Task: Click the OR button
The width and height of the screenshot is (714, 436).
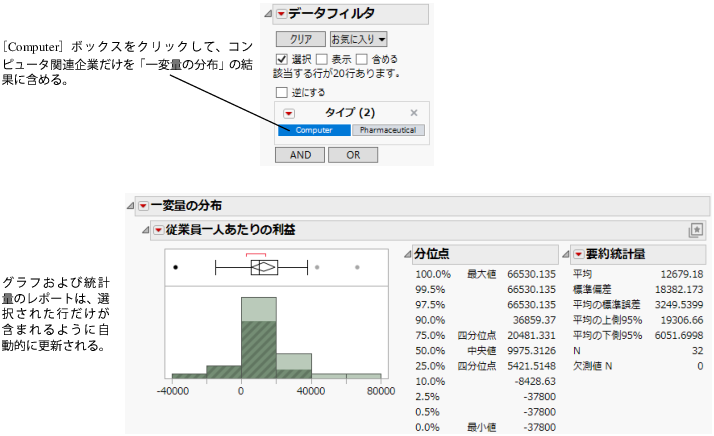Action: 353,155
